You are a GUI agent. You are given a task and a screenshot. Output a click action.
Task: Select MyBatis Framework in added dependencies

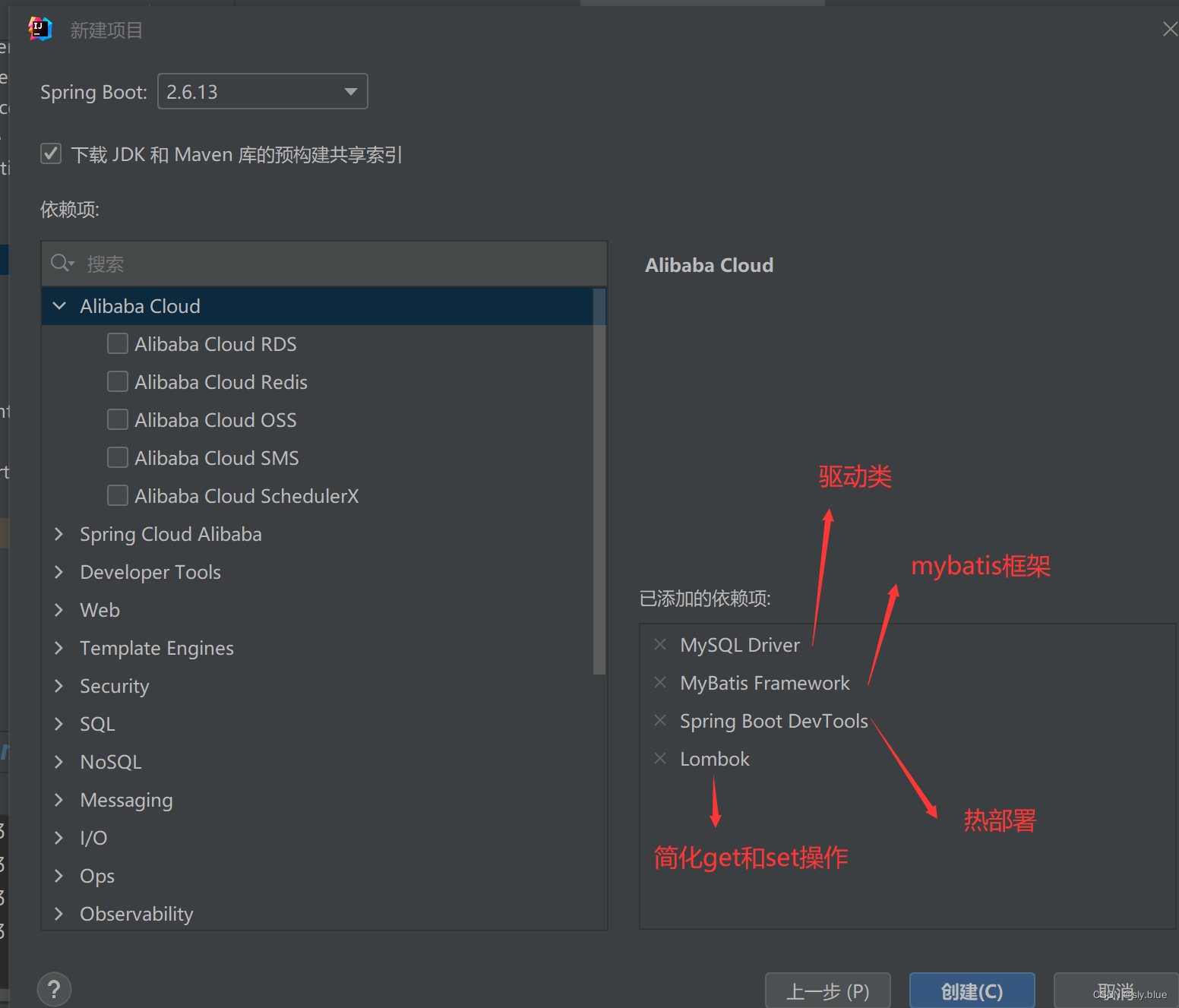point(765,683)
